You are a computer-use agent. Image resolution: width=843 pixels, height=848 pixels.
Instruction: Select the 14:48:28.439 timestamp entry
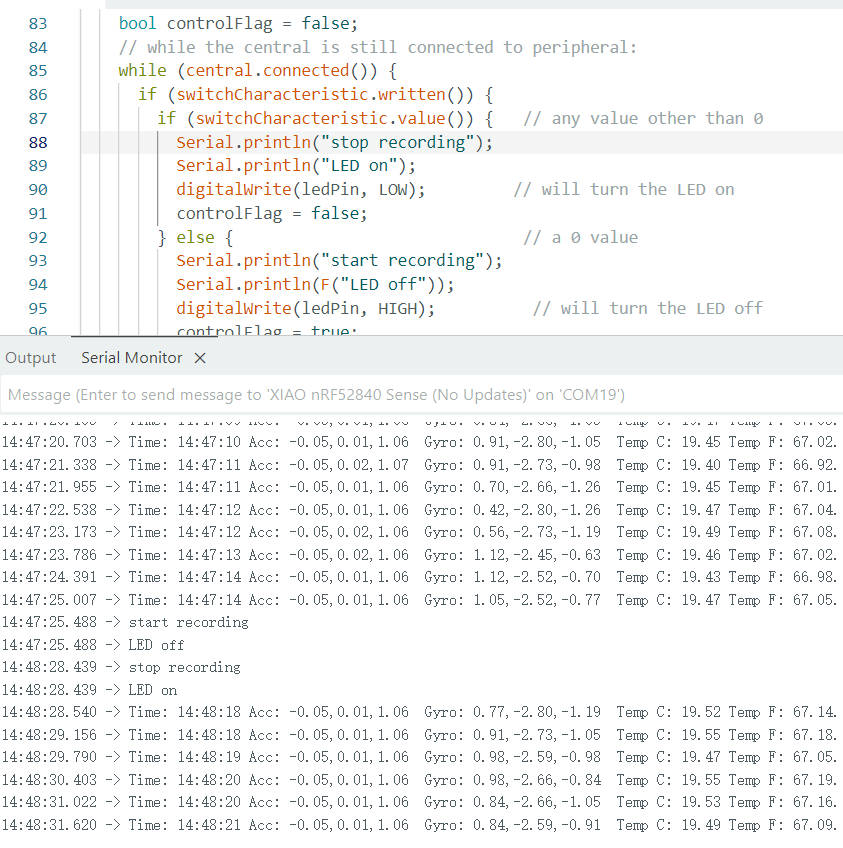pyautogui.click(x=50, y=667)
